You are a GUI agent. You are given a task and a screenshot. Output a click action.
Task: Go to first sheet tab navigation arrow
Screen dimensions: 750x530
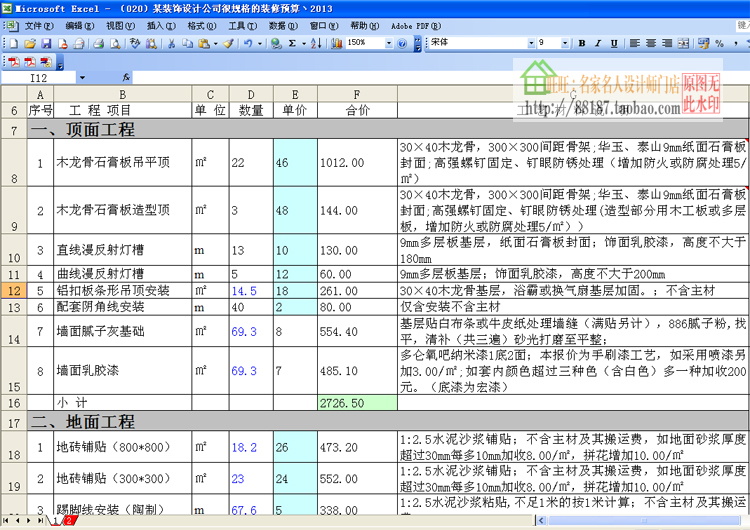click(x=5, y=520)
